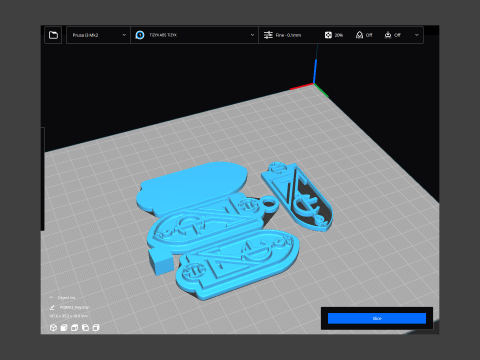Click the infill icon showing 20%

pyautogui.click(x=328, y=35)
